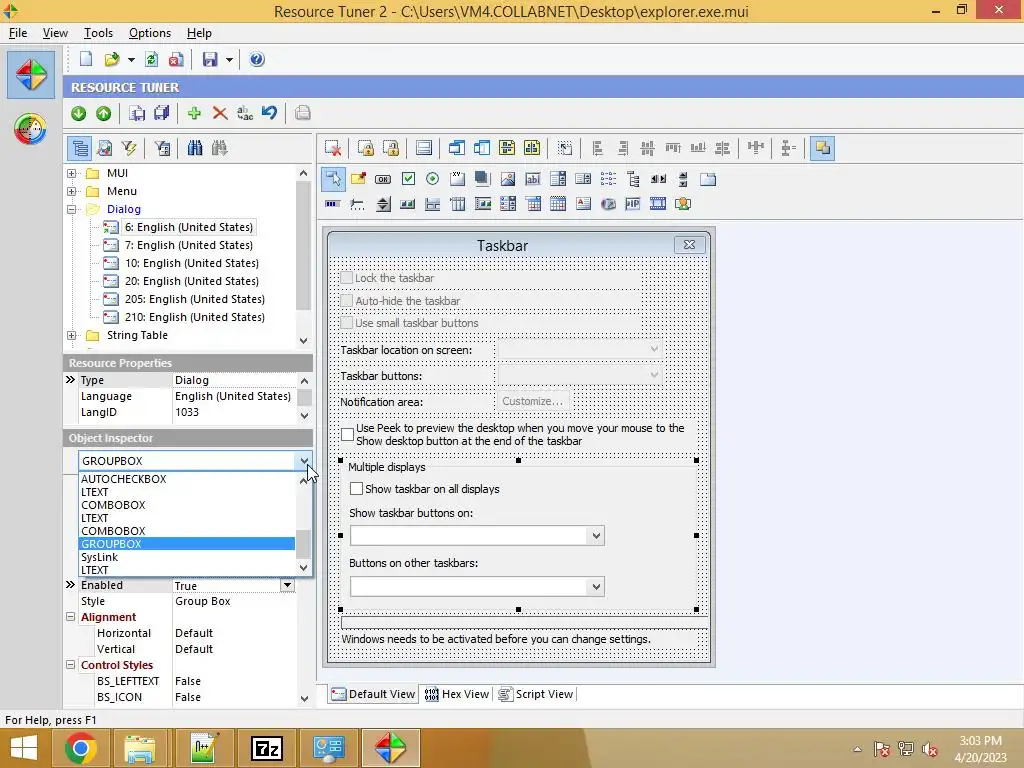Click the green up arrow icon
Viewport: 1024px width, 768px height.
click(103, 114)
